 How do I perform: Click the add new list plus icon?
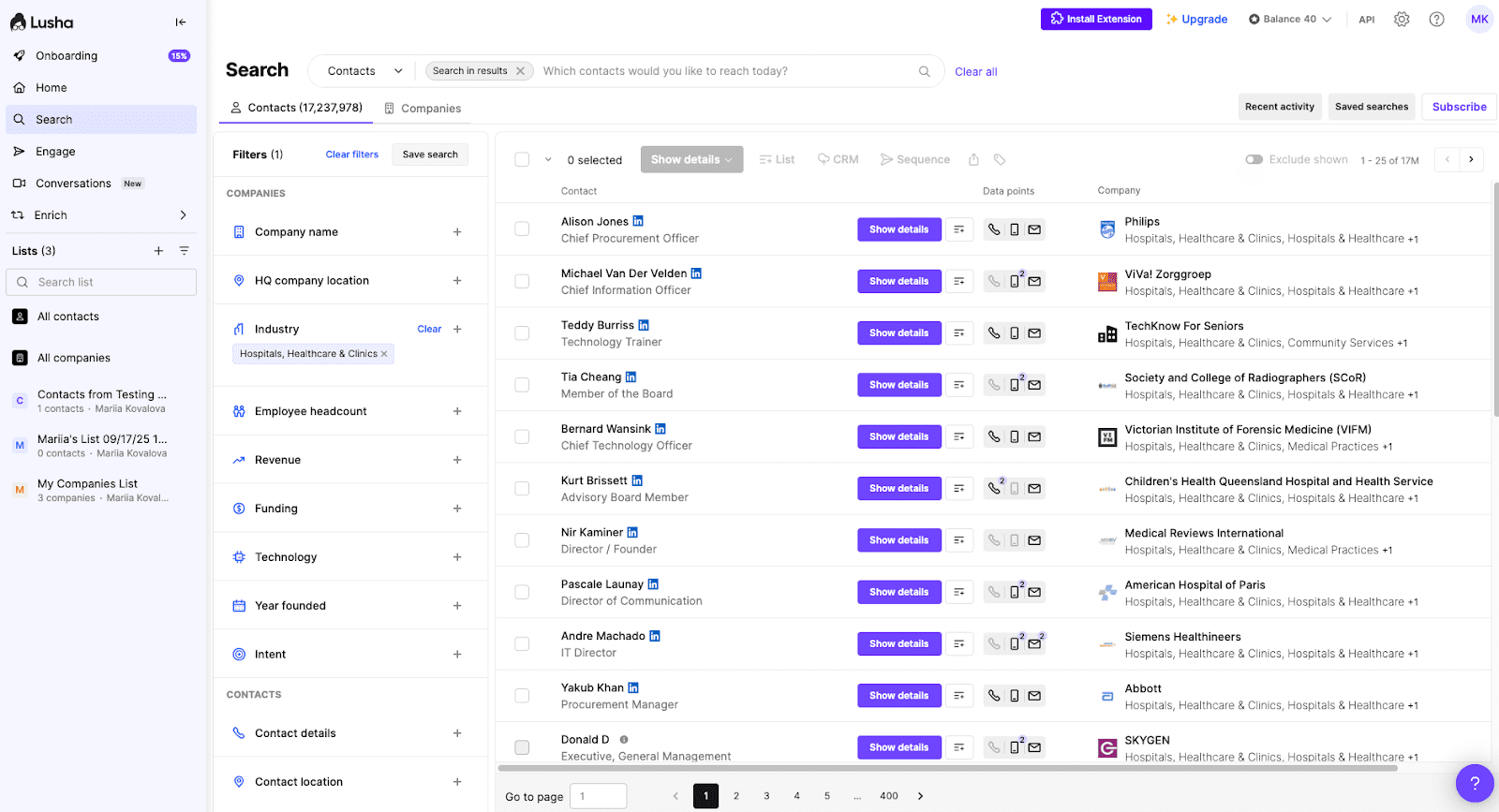click(158, 251)
